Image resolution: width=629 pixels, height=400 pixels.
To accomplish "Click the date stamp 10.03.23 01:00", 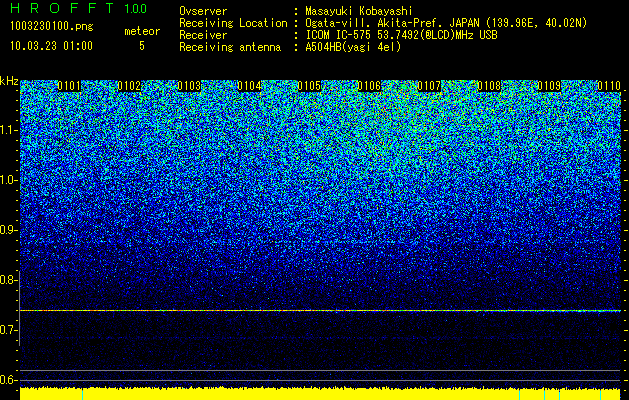I will [51, 46].
